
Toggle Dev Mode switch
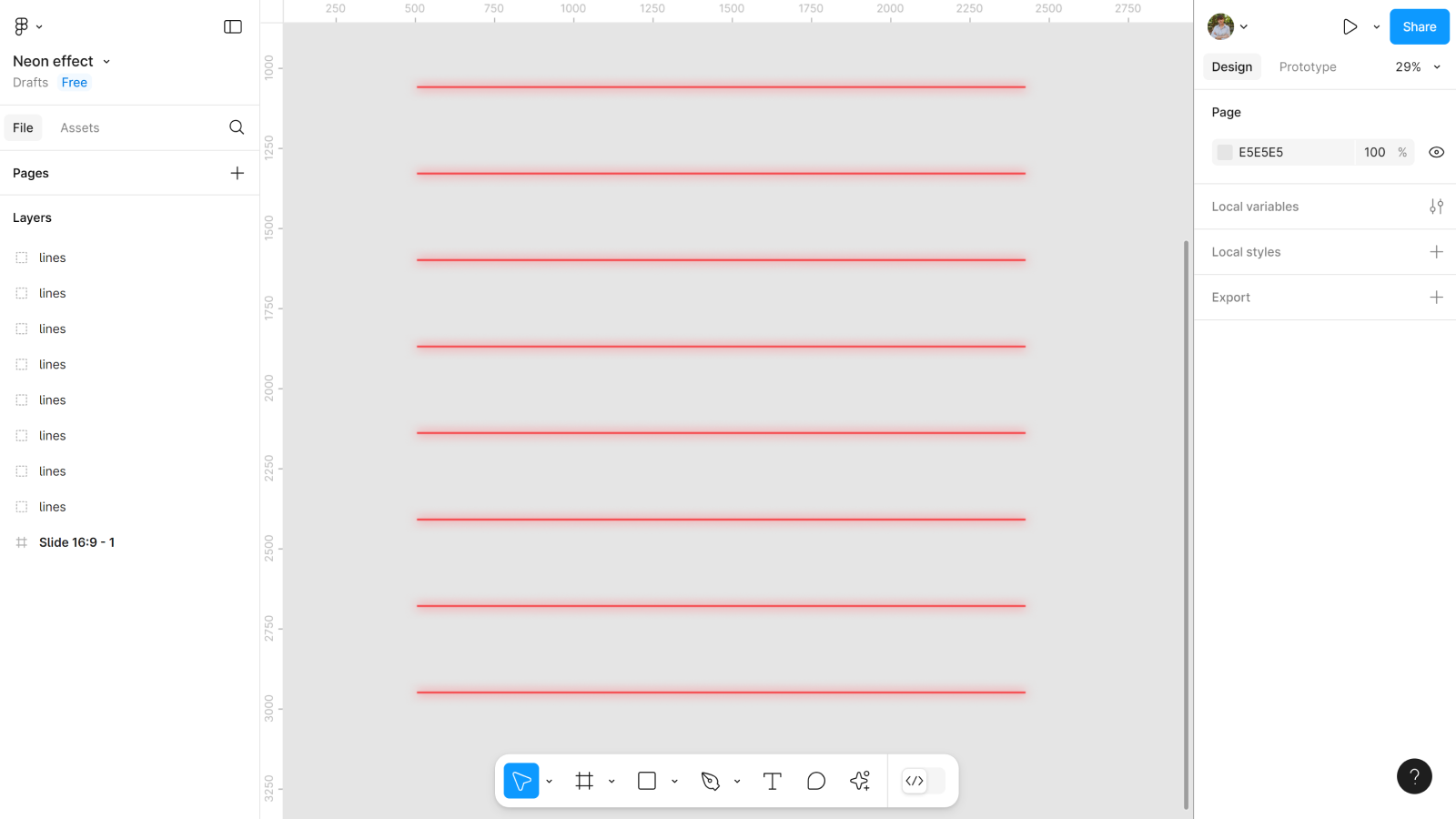pyautogui.click(x=923, y=781)
